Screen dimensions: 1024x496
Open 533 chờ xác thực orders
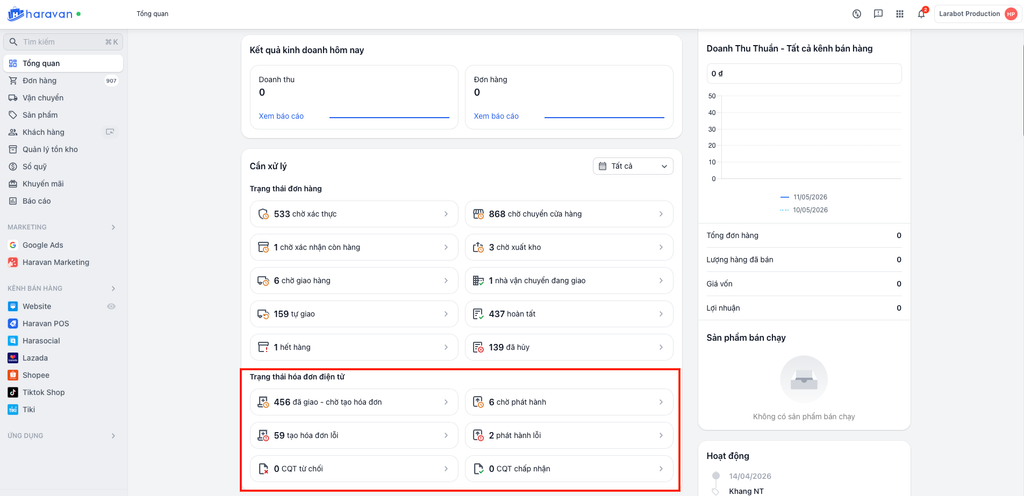coord(353,213)
